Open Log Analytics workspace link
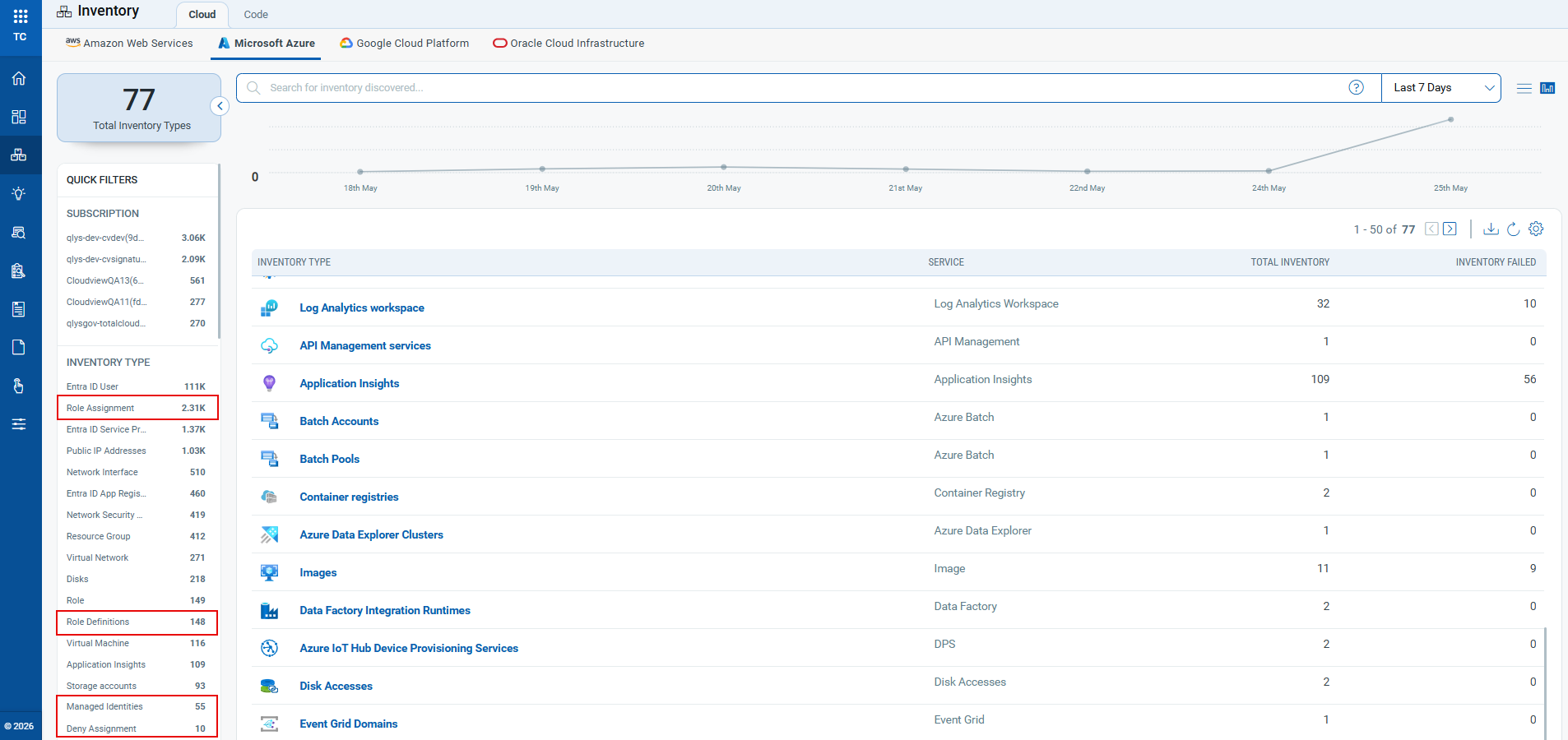 362,308
